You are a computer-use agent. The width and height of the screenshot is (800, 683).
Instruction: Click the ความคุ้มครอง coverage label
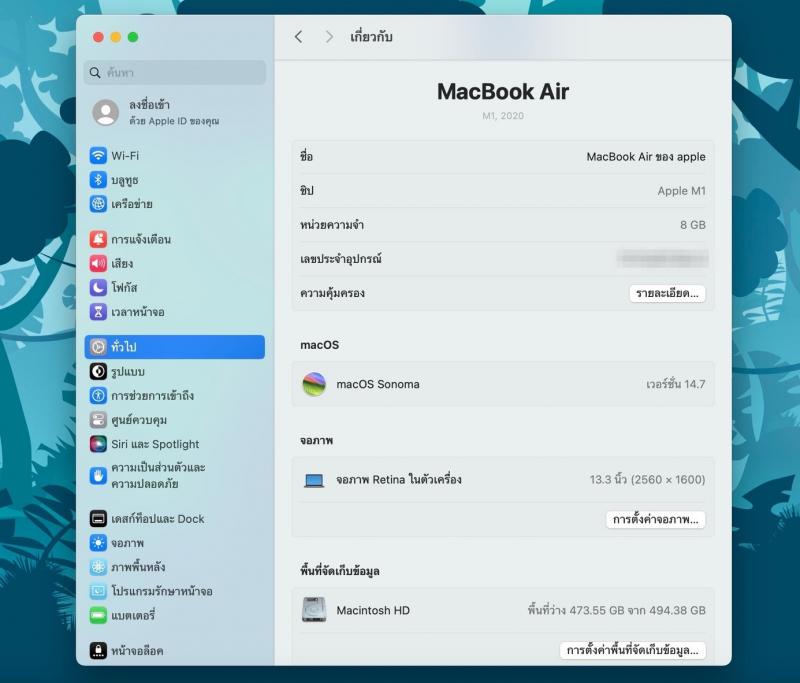coord(332,293)
